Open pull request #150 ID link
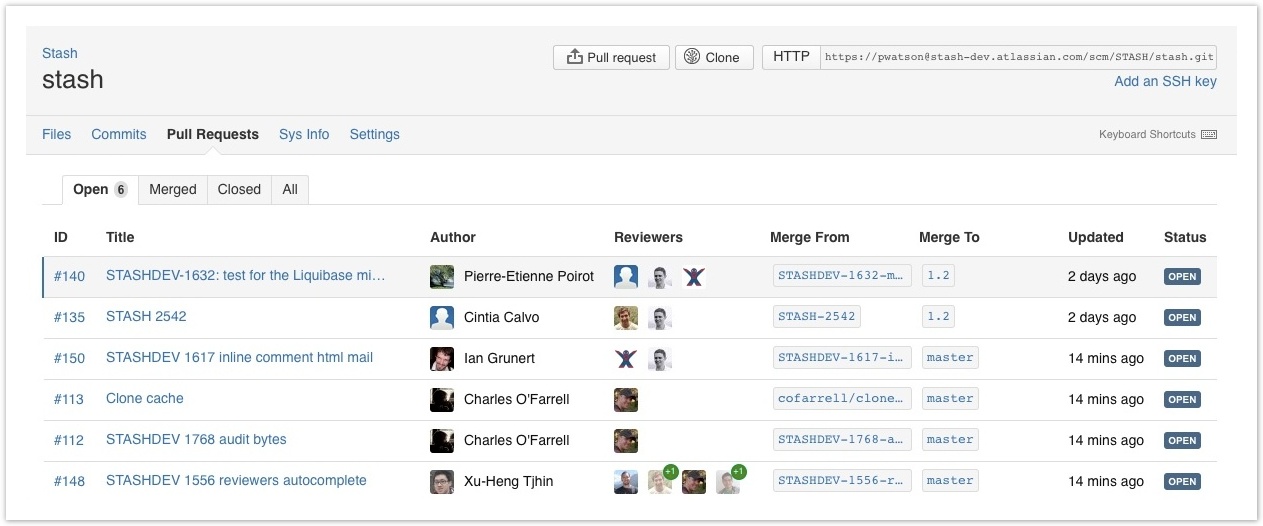 (69, 358)
